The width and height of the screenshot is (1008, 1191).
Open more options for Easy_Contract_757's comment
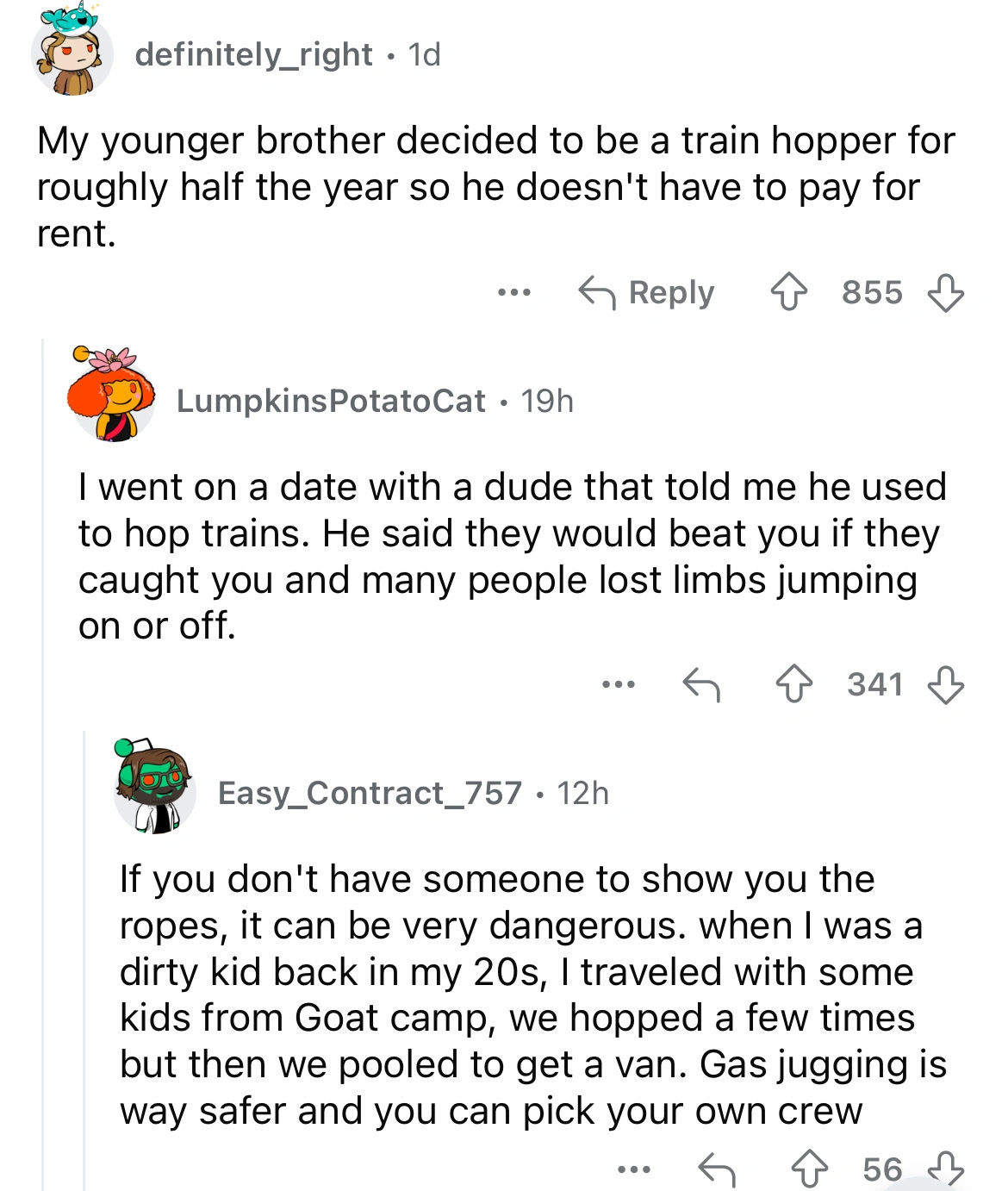click(634, 1169)
